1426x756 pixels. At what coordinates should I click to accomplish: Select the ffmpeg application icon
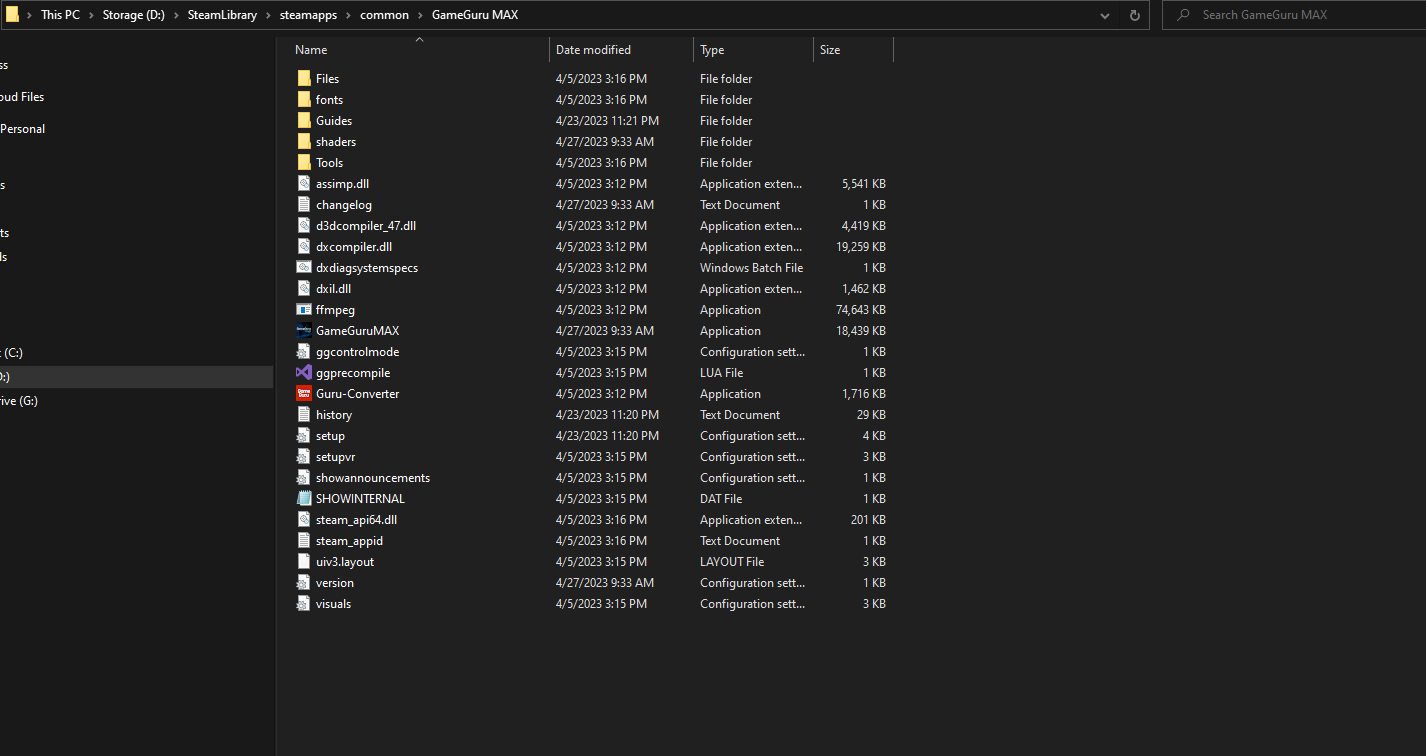305,309
